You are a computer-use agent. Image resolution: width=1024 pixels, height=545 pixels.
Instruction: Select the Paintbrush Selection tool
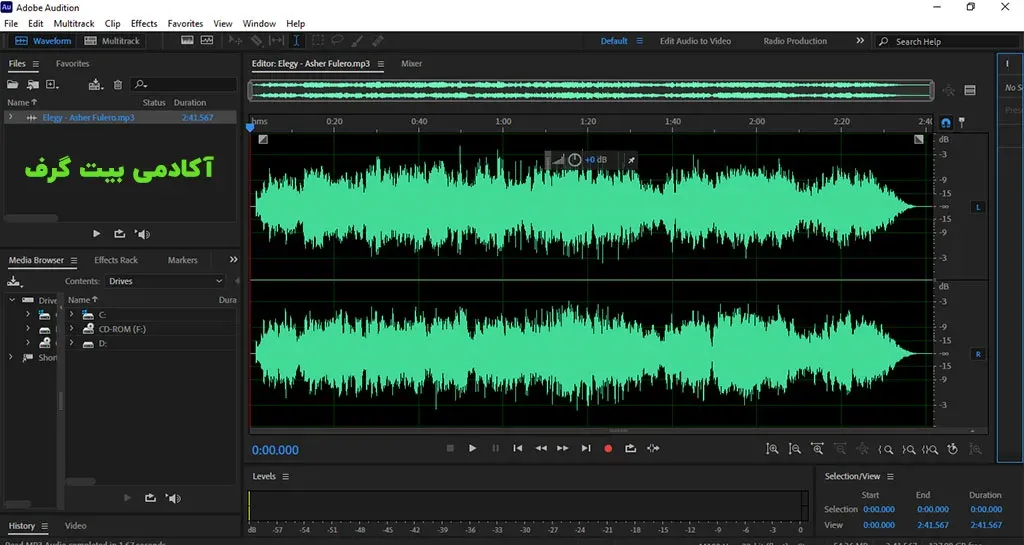357,40
